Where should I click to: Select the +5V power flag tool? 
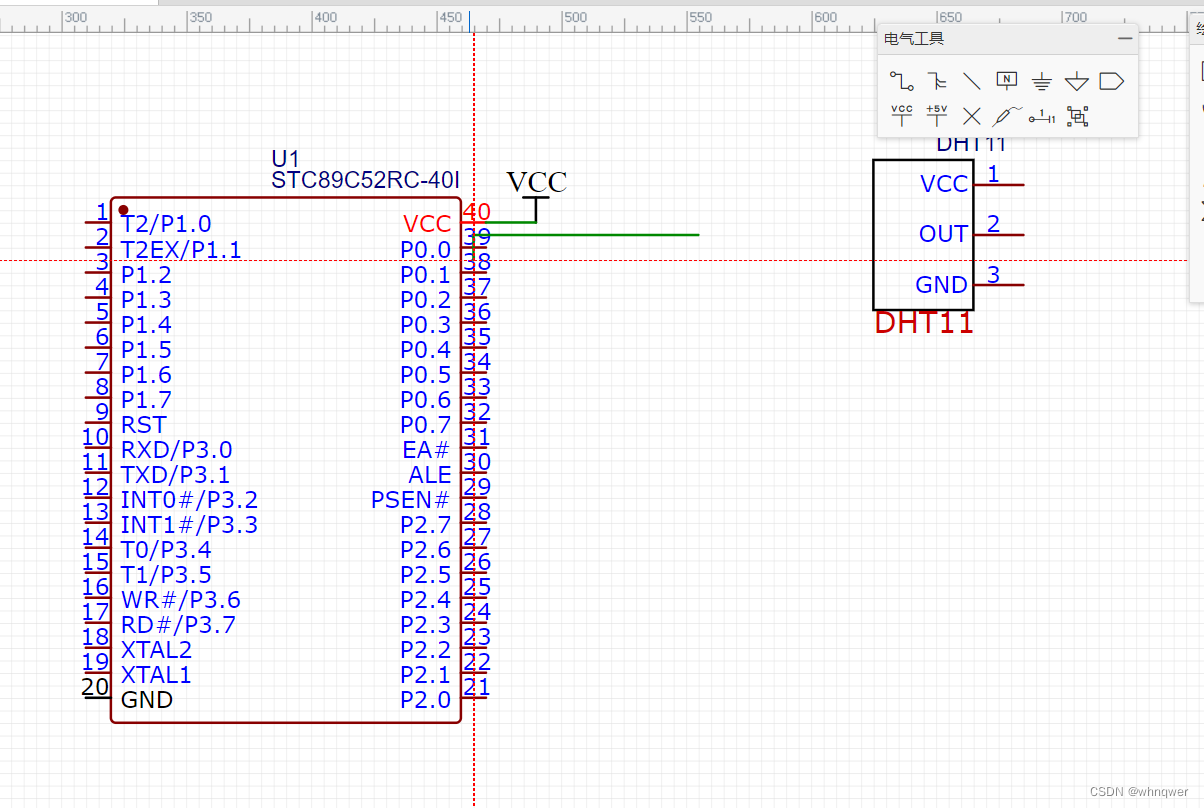(936, 117)
